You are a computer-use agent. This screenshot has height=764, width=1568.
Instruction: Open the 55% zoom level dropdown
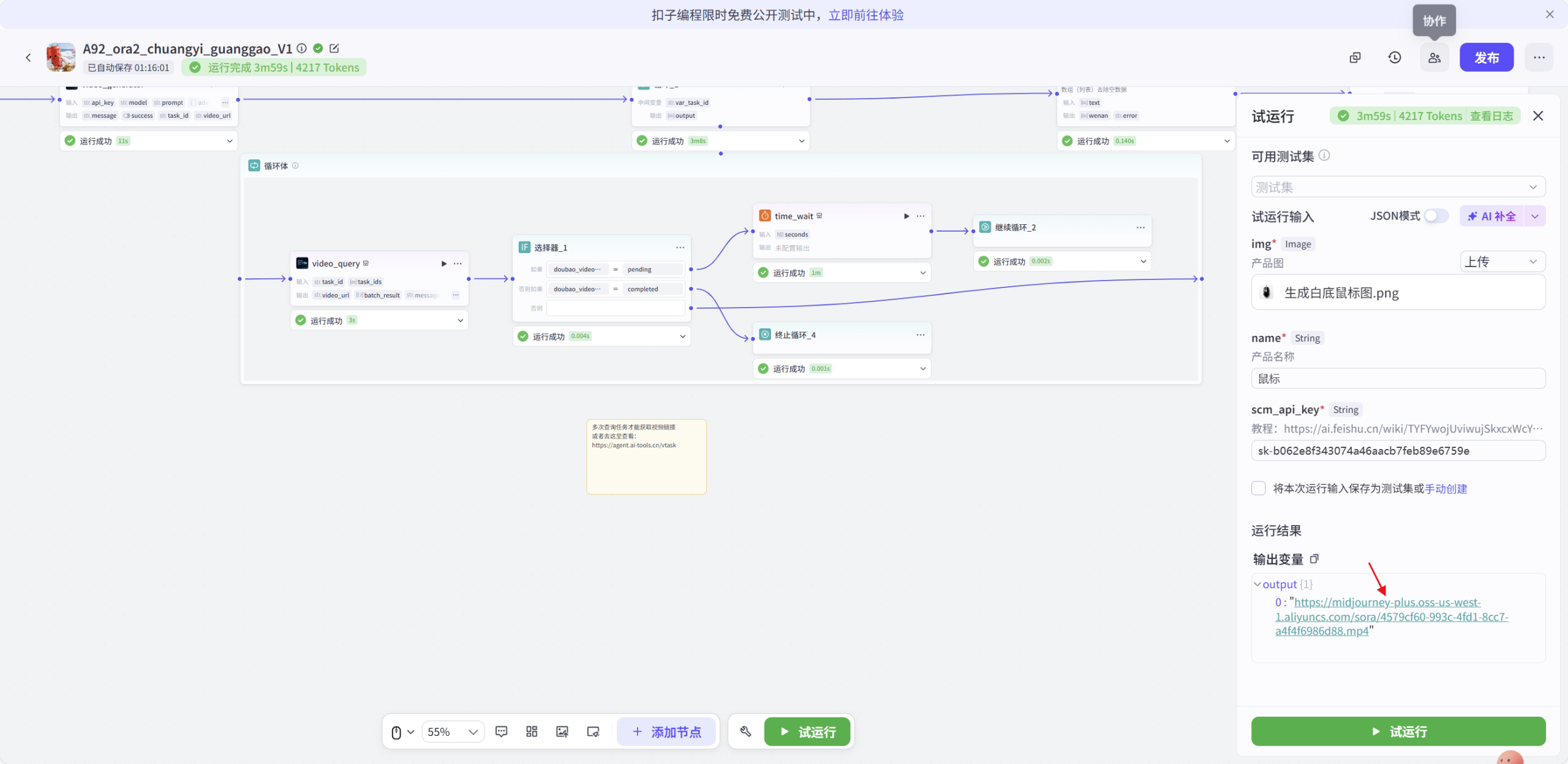tap(453, 732)
